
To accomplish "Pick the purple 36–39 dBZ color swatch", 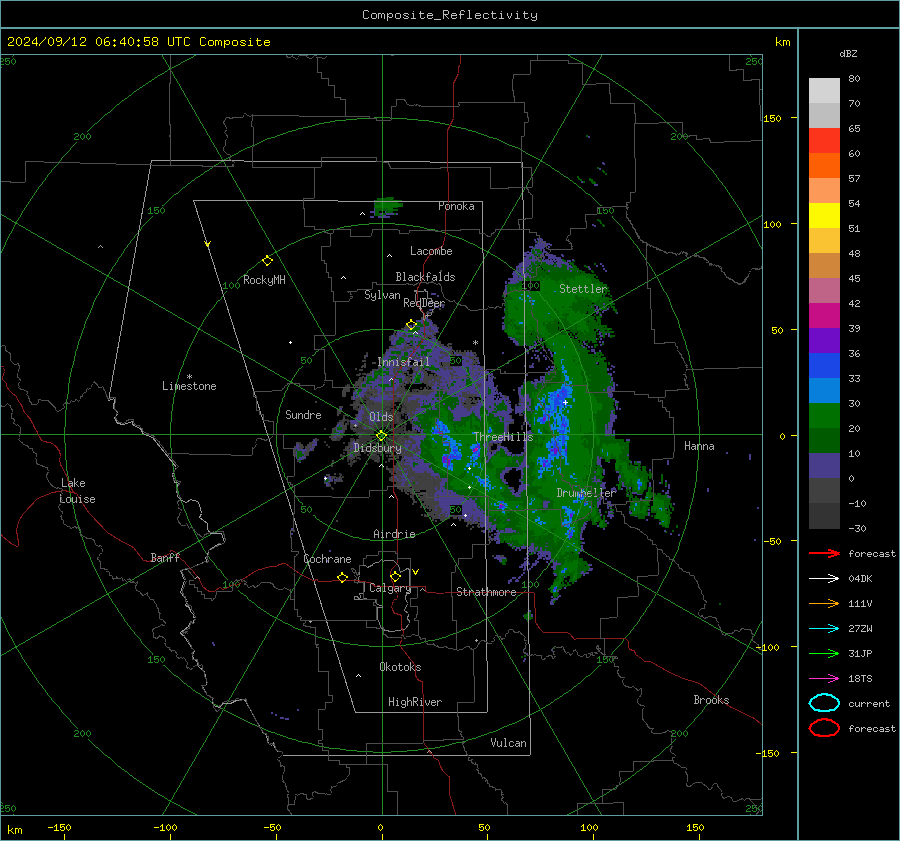I will click(x=824, y=341).
